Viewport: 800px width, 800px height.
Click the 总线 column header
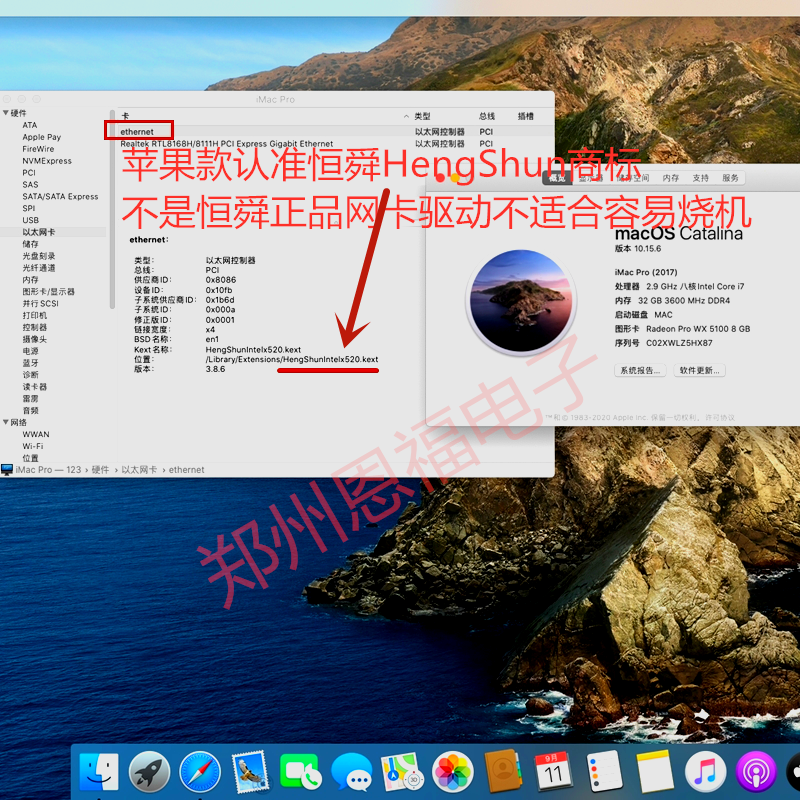pos(487,116)
